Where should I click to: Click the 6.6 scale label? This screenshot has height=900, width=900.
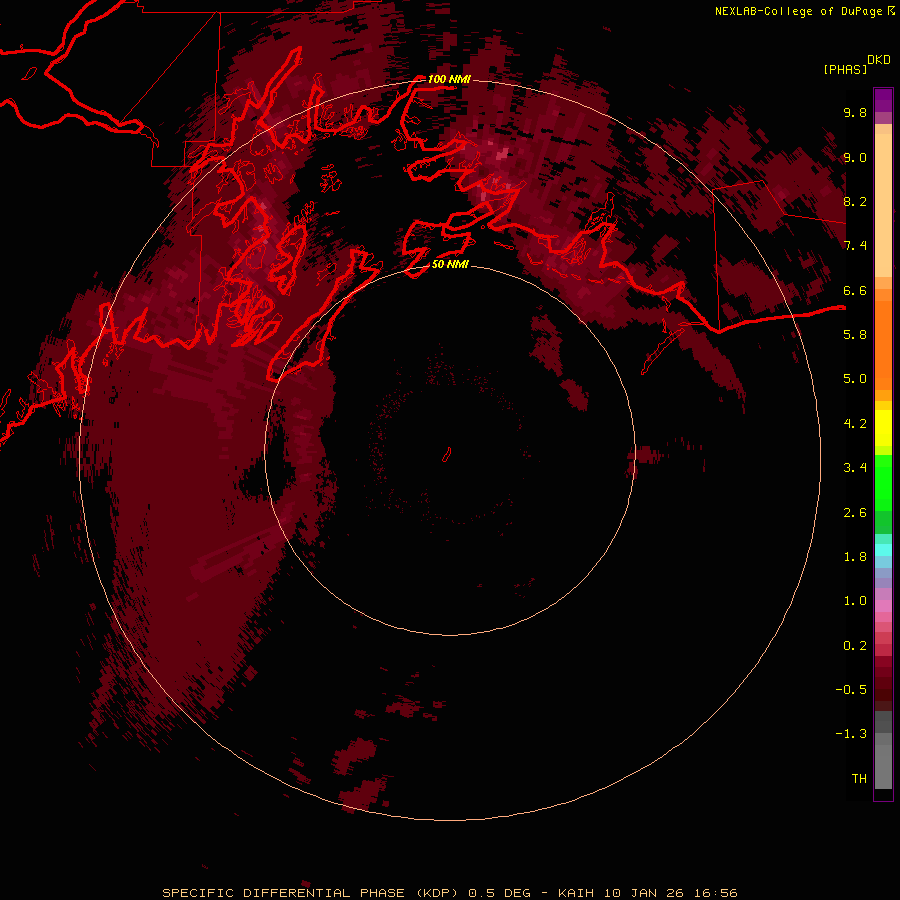click(855, 291)
